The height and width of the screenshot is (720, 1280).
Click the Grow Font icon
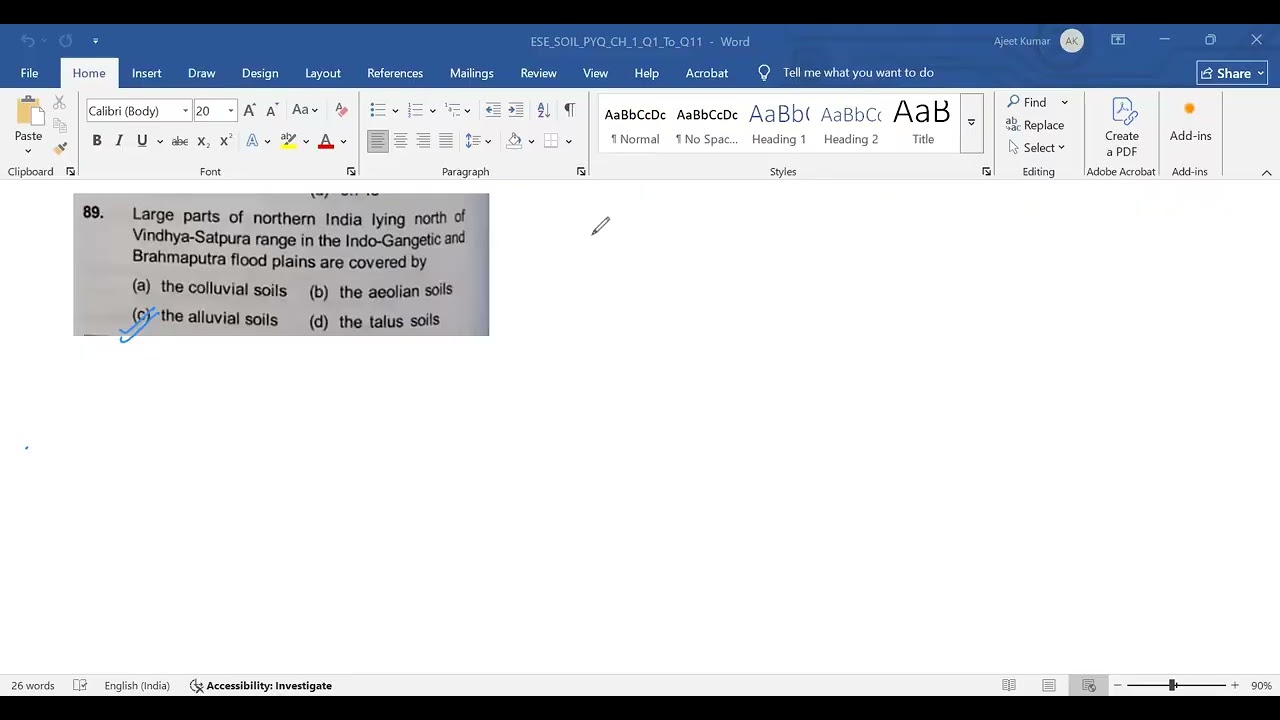coord(249,110)
